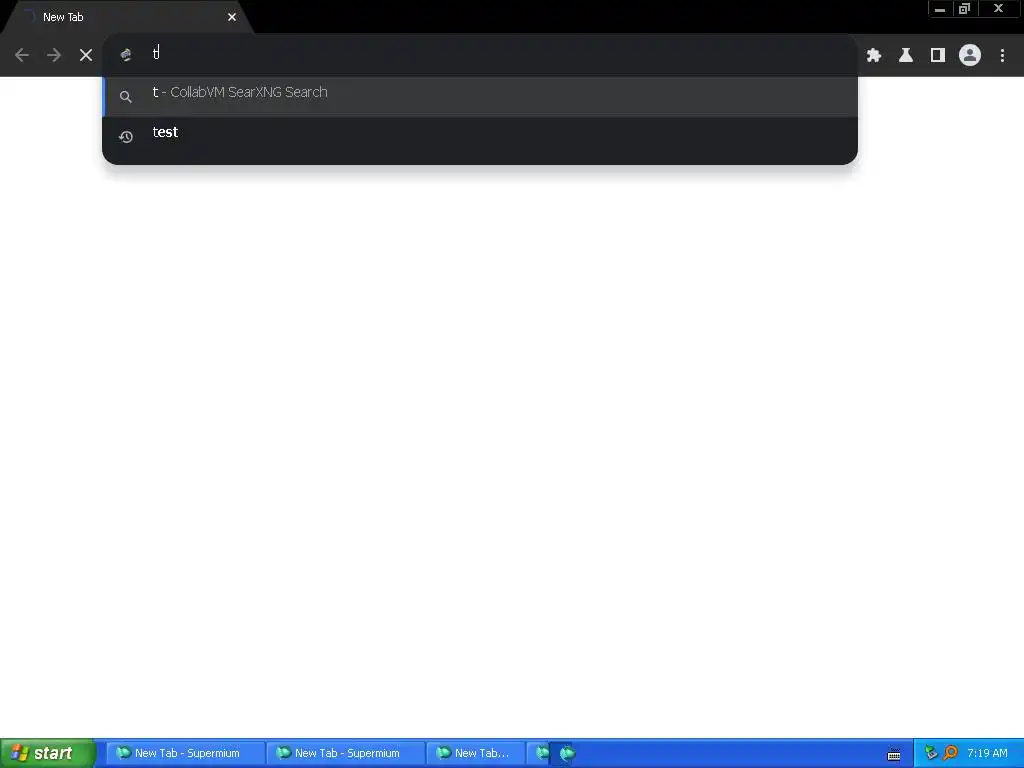Open the on-screen keyboard taskbar icon
The width and height of the screenshot is (1024, 768).
pyautogui.click(x=894, y=755)
